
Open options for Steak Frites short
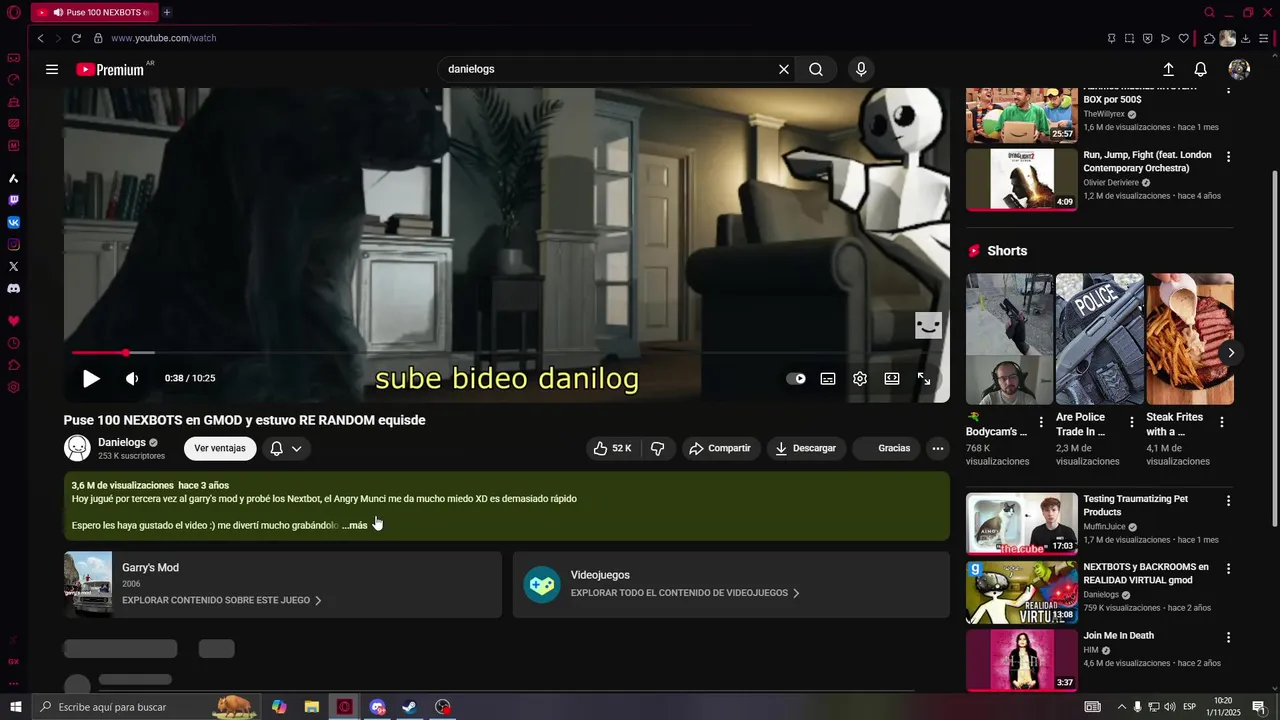[x=1221, y=422]
